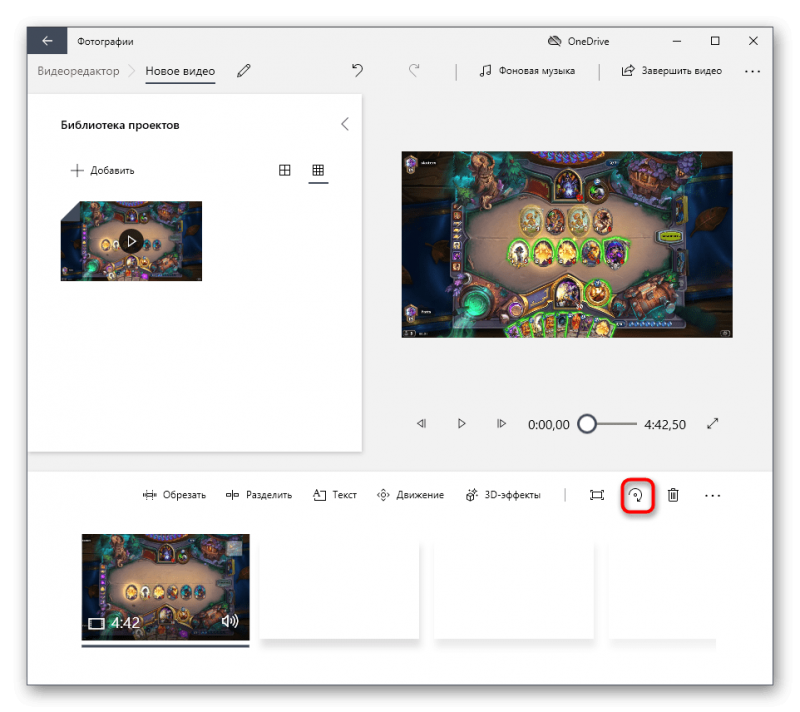
Task: Open Фоновая музыка settings
Action: 527,71
